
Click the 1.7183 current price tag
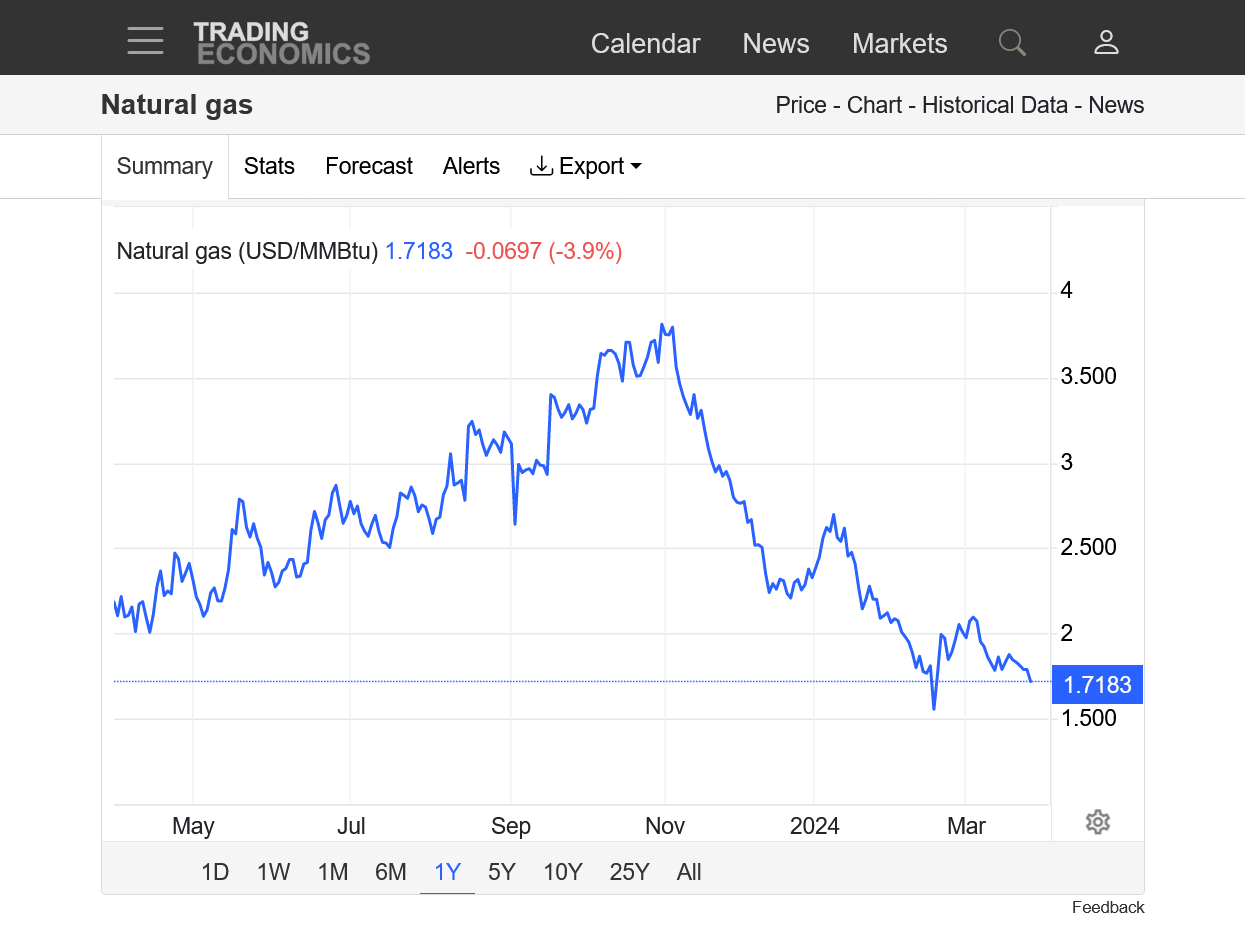[1097, 685]
